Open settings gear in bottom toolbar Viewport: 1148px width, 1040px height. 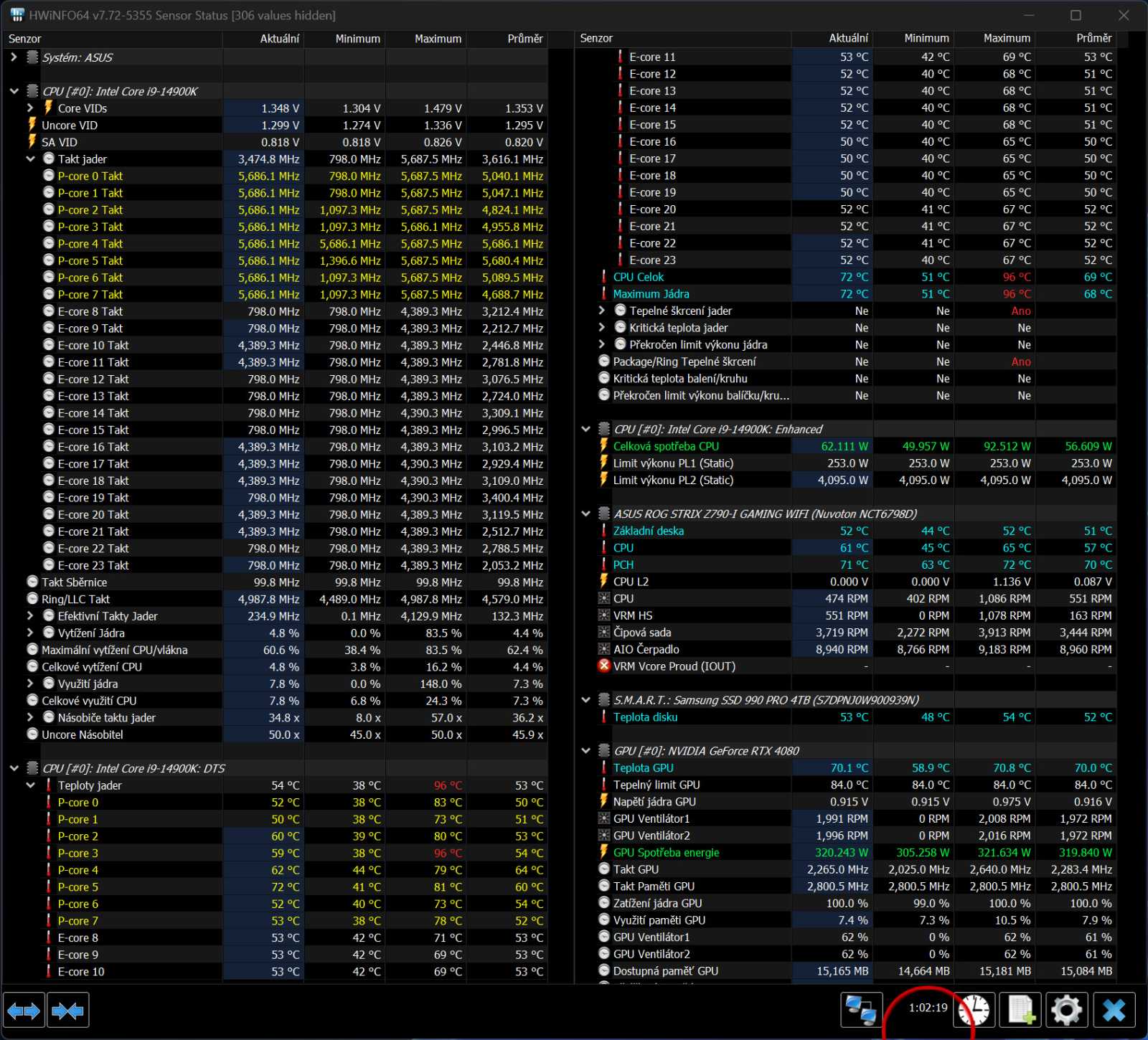click(1067, 1011)
